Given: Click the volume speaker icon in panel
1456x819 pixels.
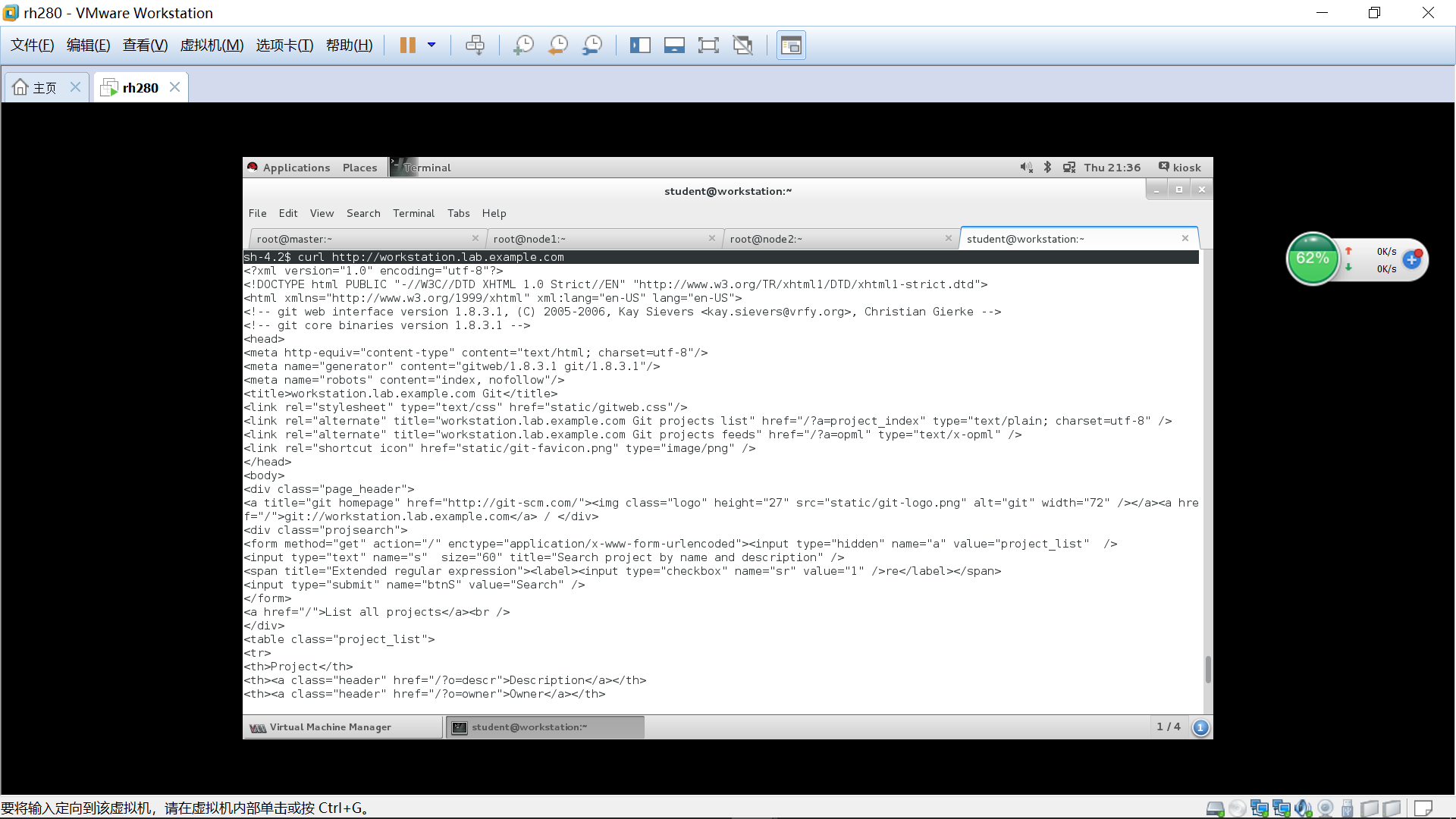Looking at the screenshot, I should (1026, 168).
